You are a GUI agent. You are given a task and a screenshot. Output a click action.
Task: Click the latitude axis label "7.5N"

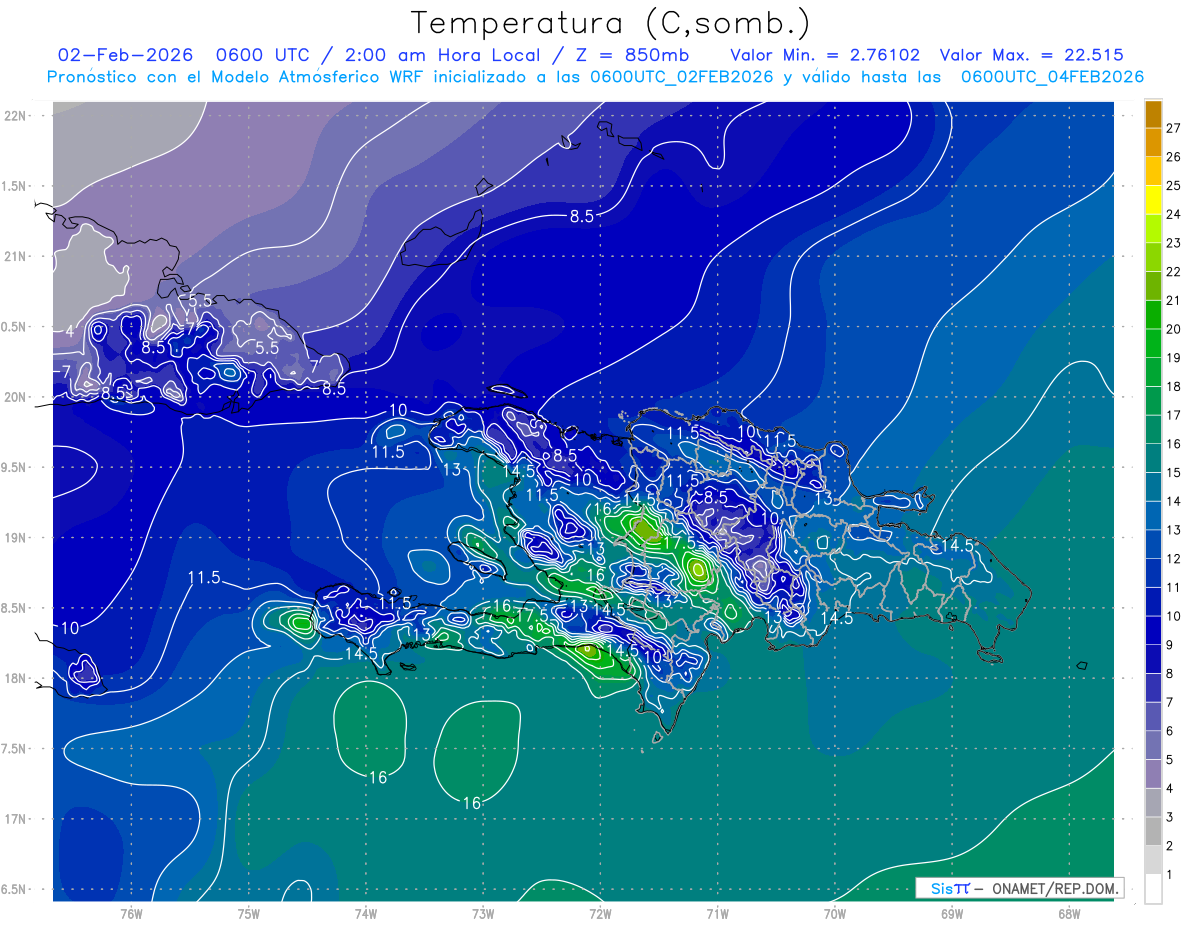[x=15, y=749]
